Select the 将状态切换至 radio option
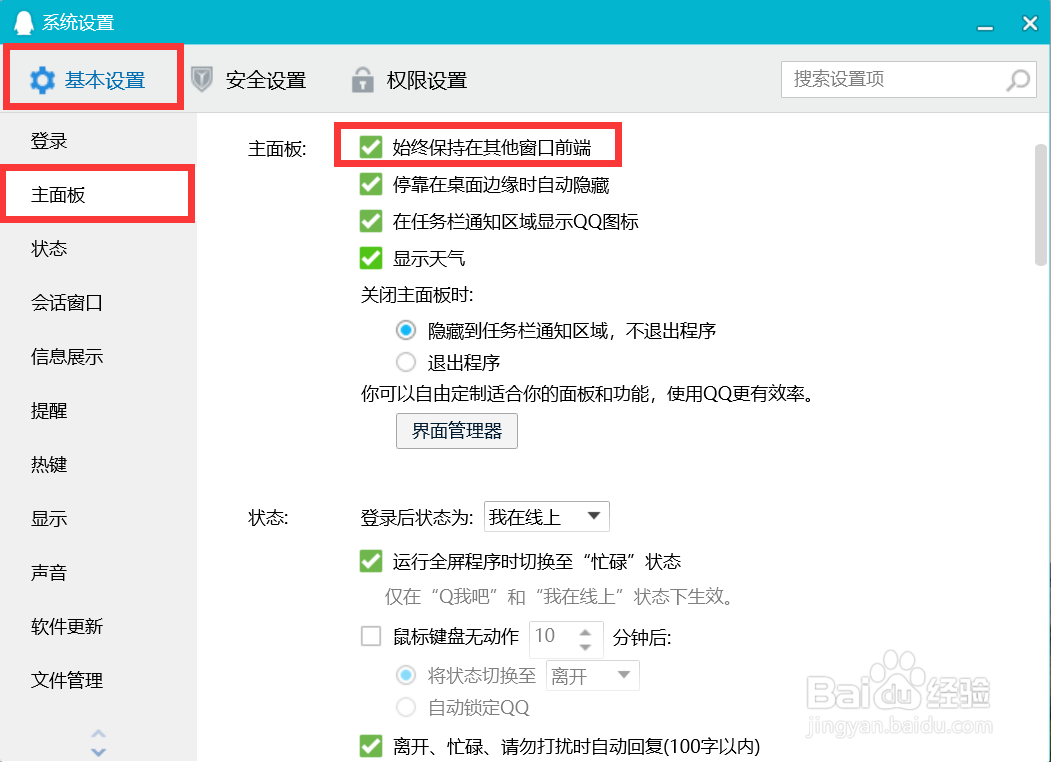This screenshot has width=1051, height=762. 406,675
